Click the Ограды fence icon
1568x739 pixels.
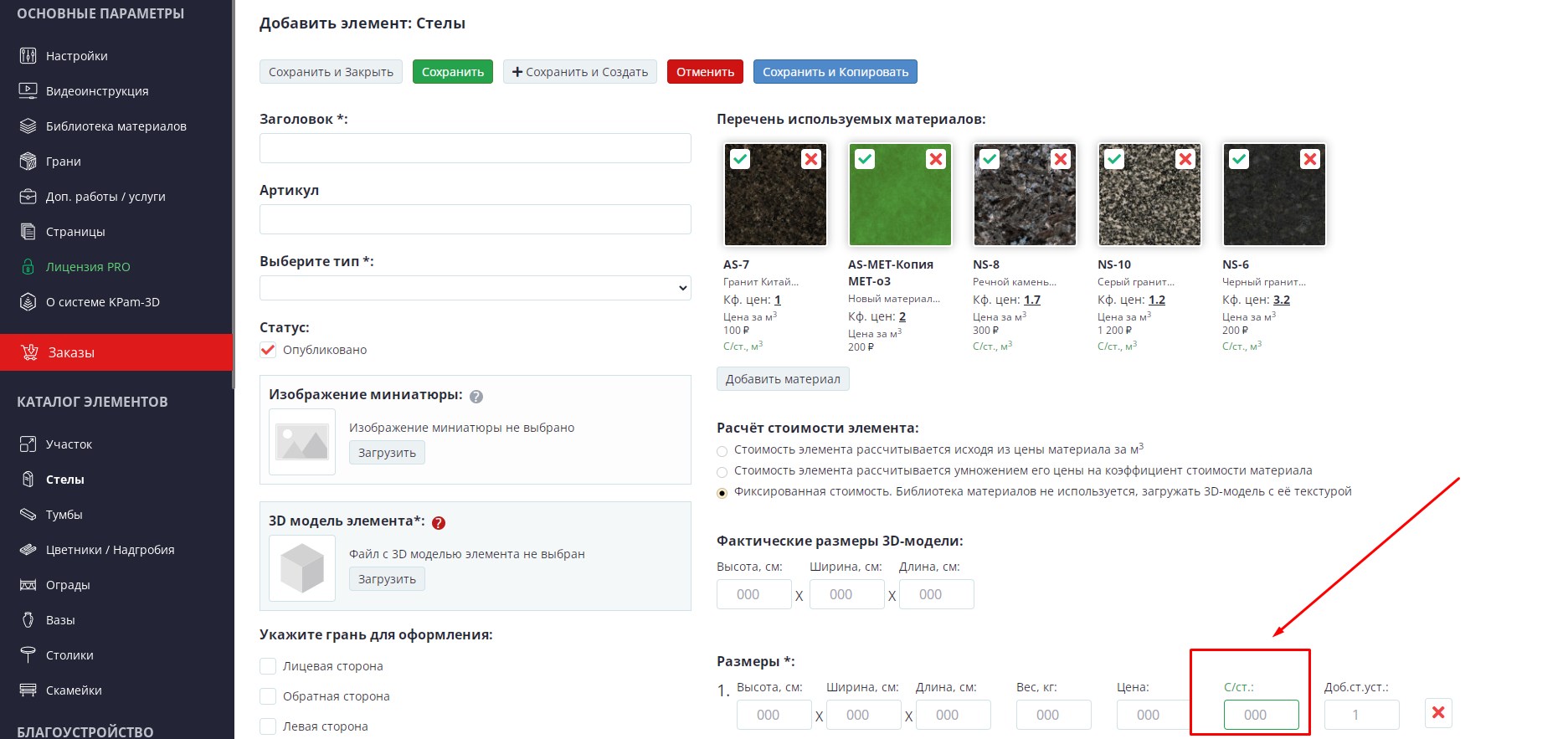click(x=28, y=585)
